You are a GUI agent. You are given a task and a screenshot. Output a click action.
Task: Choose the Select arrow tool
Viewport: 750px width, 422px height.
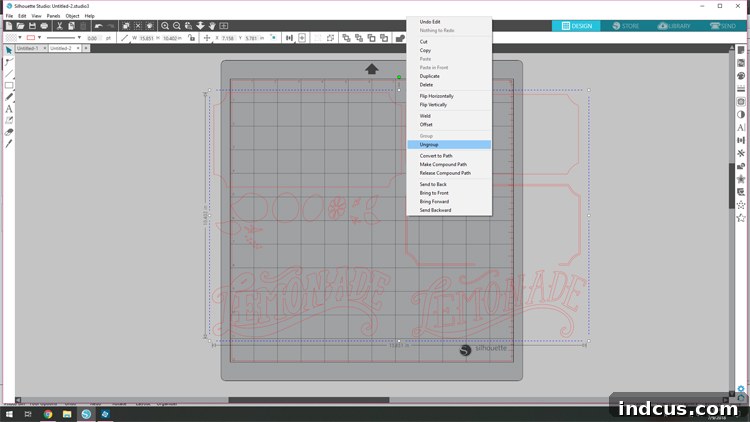pos(9,50)
